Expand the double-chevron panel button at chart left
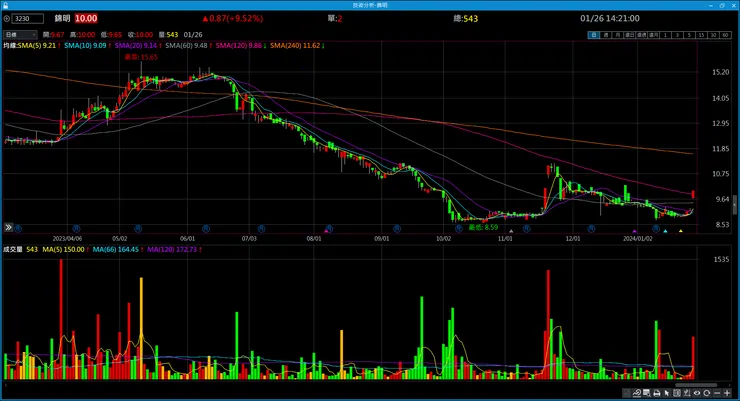 click(8, 227)
